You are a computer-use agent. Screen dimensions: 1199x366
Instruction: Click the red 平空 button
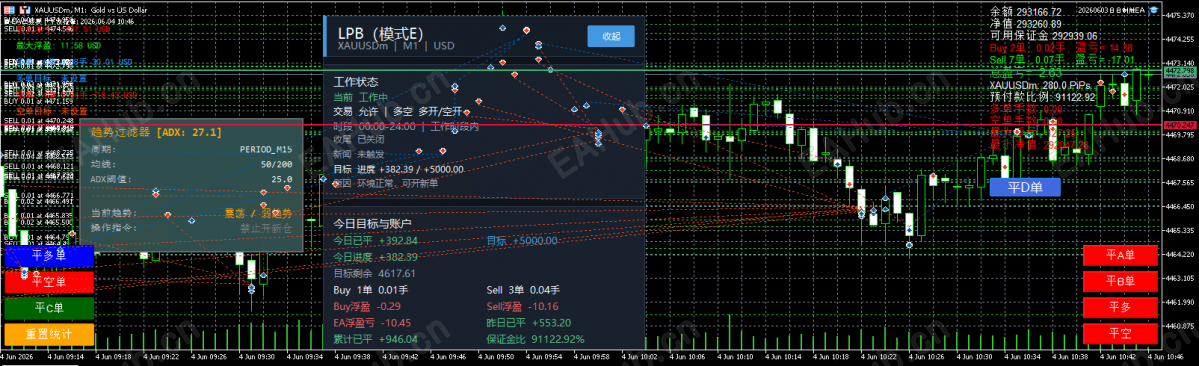tap(1121, 334)
